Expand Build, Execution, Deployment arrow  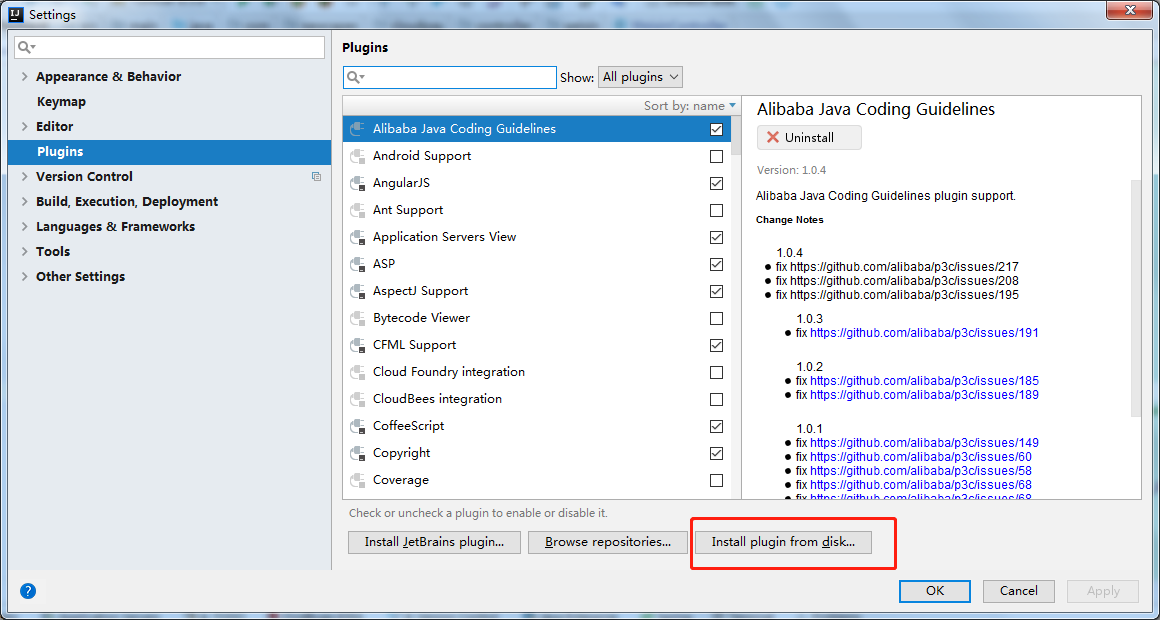(24, 201)
